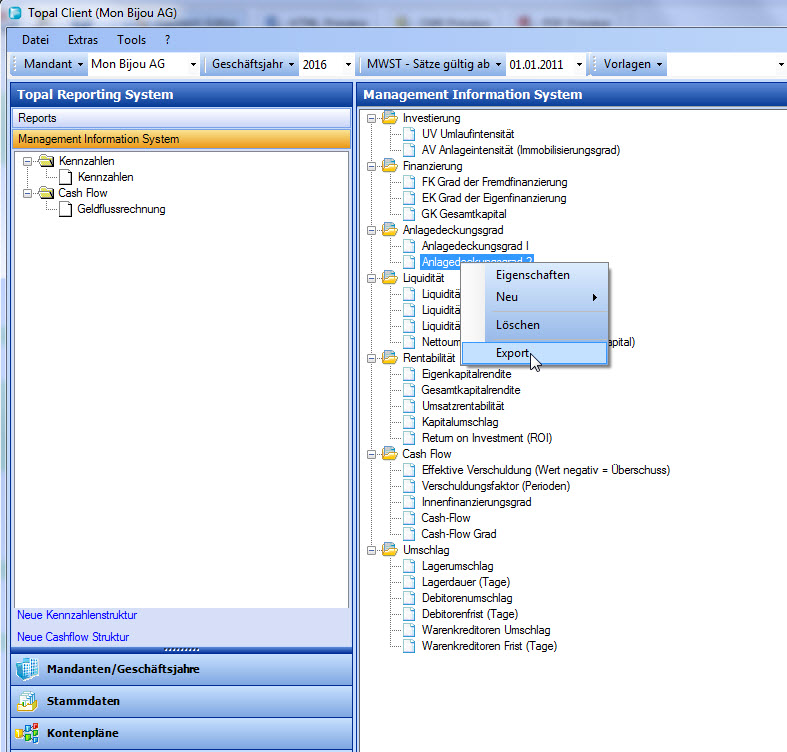Click the Geldflussrechnung document icon

pos(66,209)
